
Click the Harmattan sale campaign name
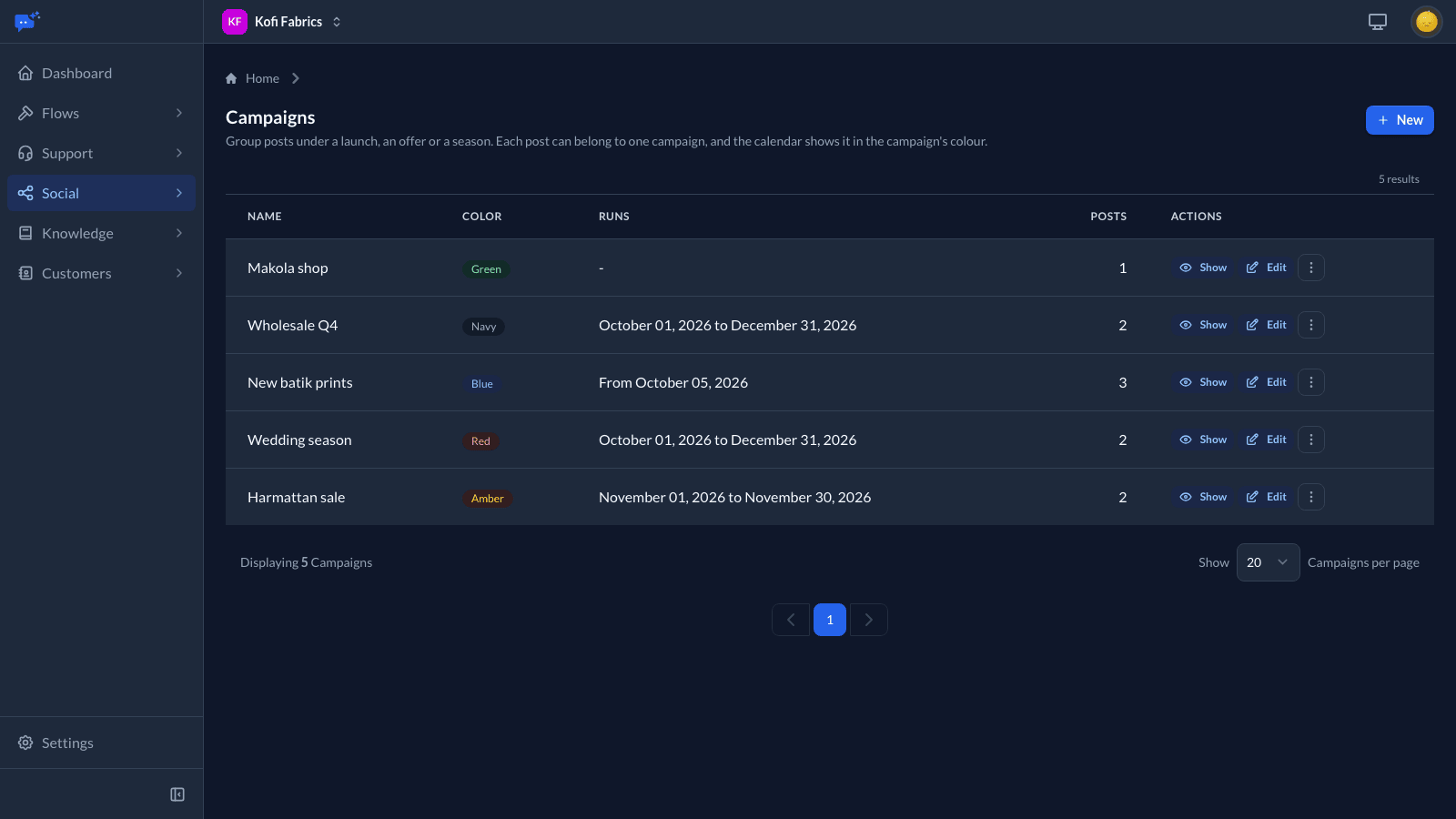tap(296, 497)
